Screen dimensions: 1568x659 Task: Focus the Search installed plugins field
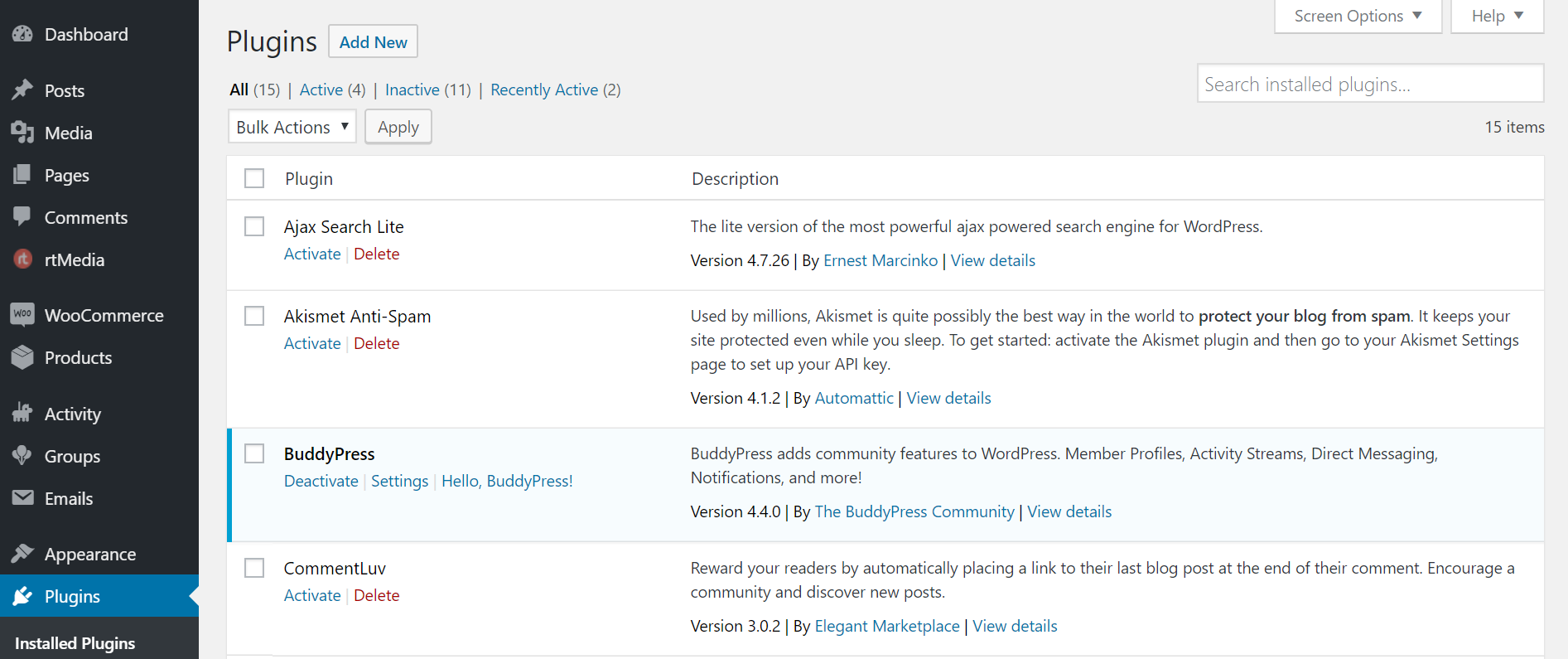coord(1370,84)
